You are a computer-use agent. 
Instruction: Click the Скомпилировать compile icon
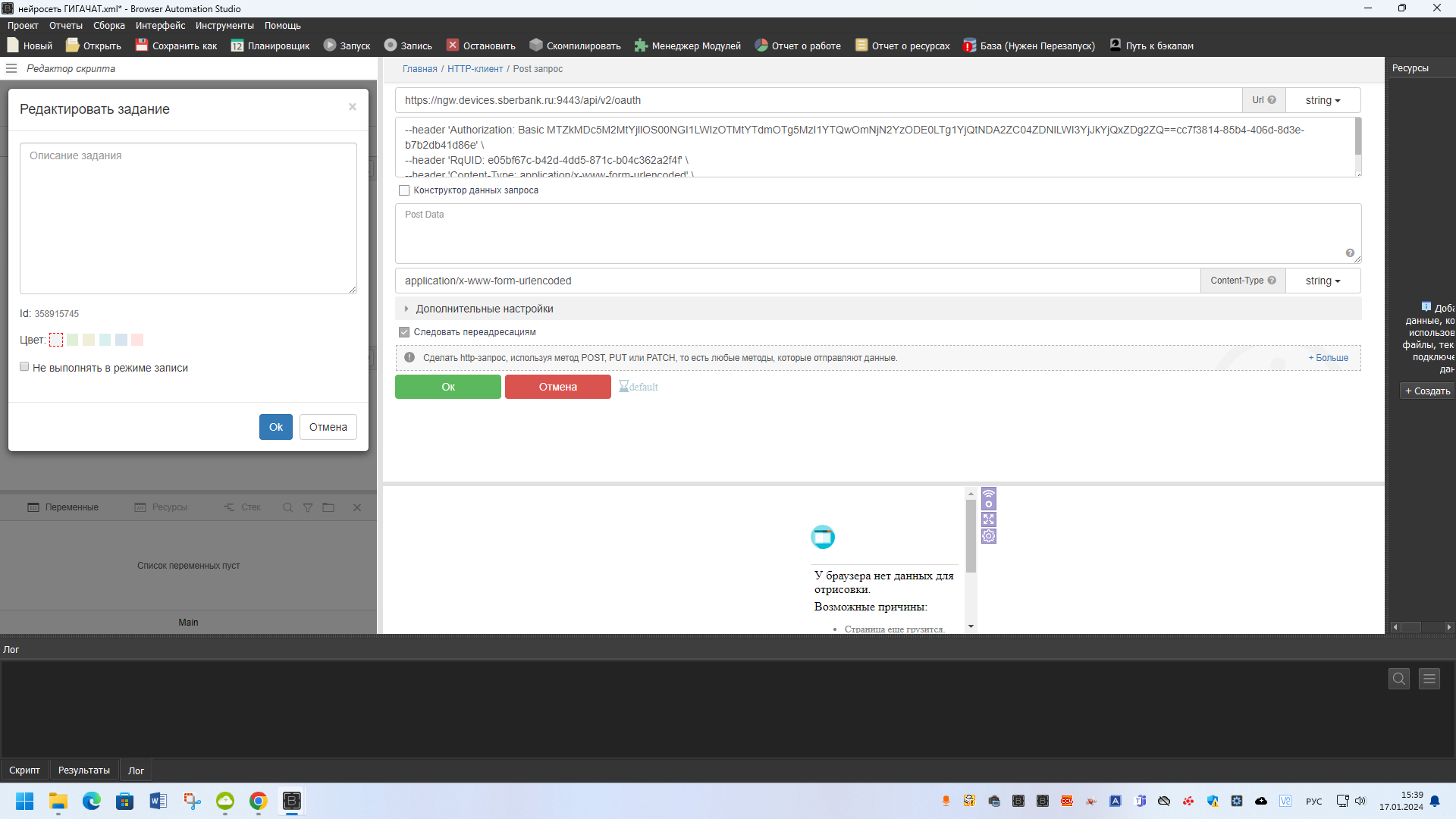pos(536,45)
